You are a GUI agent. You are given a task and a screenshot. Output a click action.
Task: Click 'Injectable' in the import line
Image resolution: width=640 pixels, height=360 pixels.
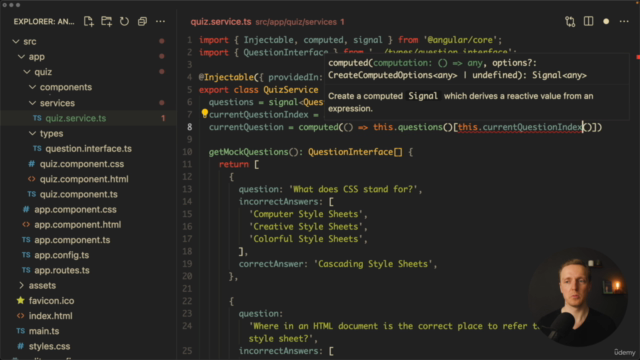point(268,40)
